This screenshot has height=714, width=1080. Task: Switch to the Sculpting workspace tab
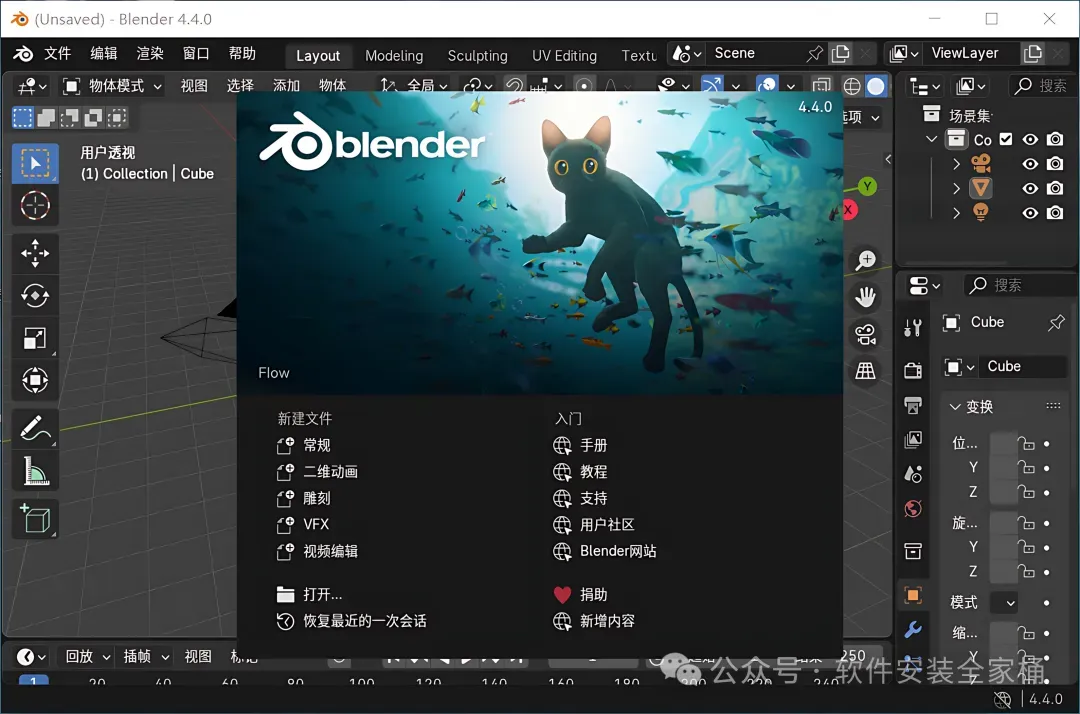click(477, 56)
